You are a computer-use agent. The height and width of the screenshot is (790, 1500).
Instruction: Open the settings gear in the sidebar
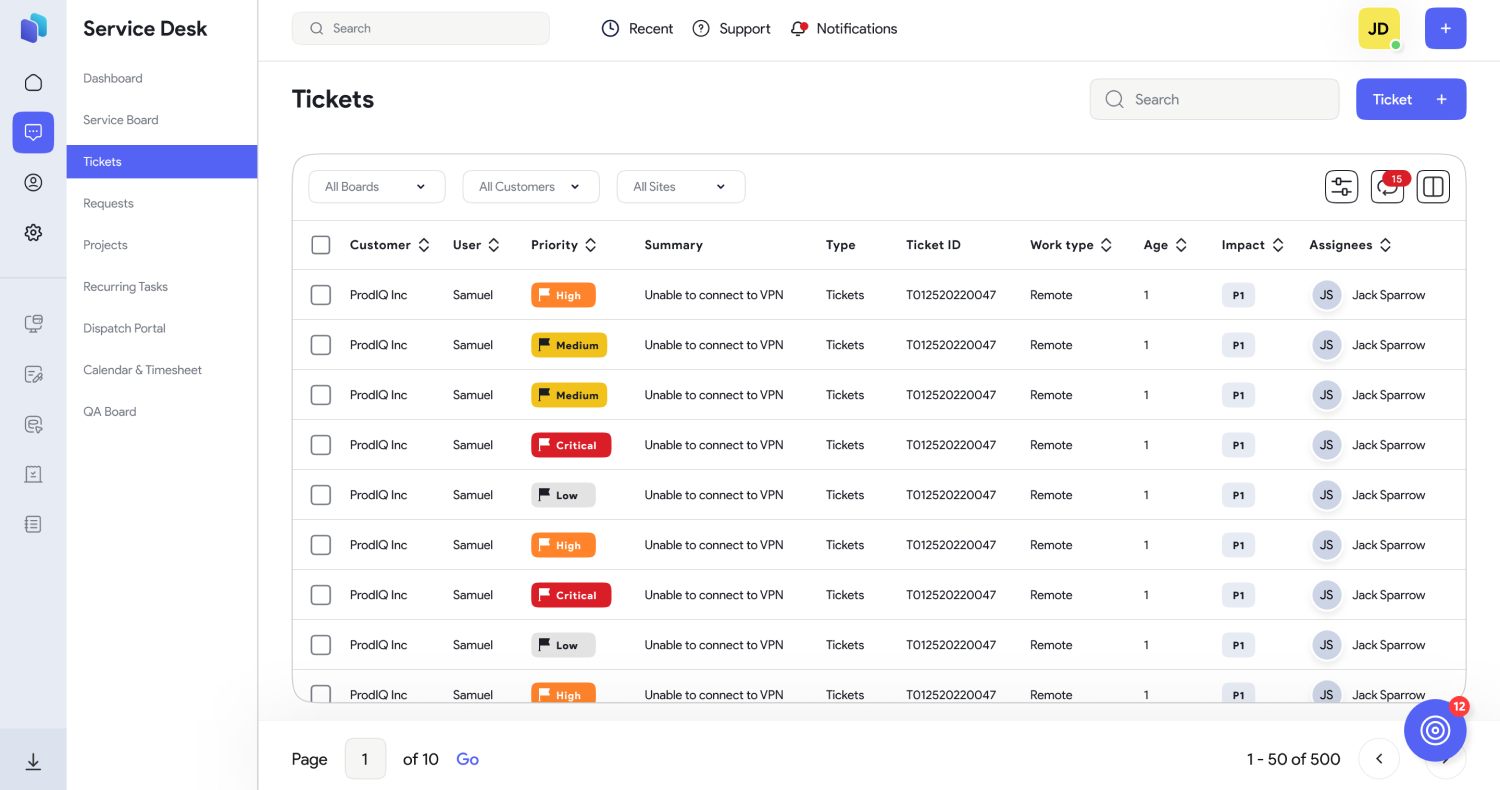pos(33,232)
